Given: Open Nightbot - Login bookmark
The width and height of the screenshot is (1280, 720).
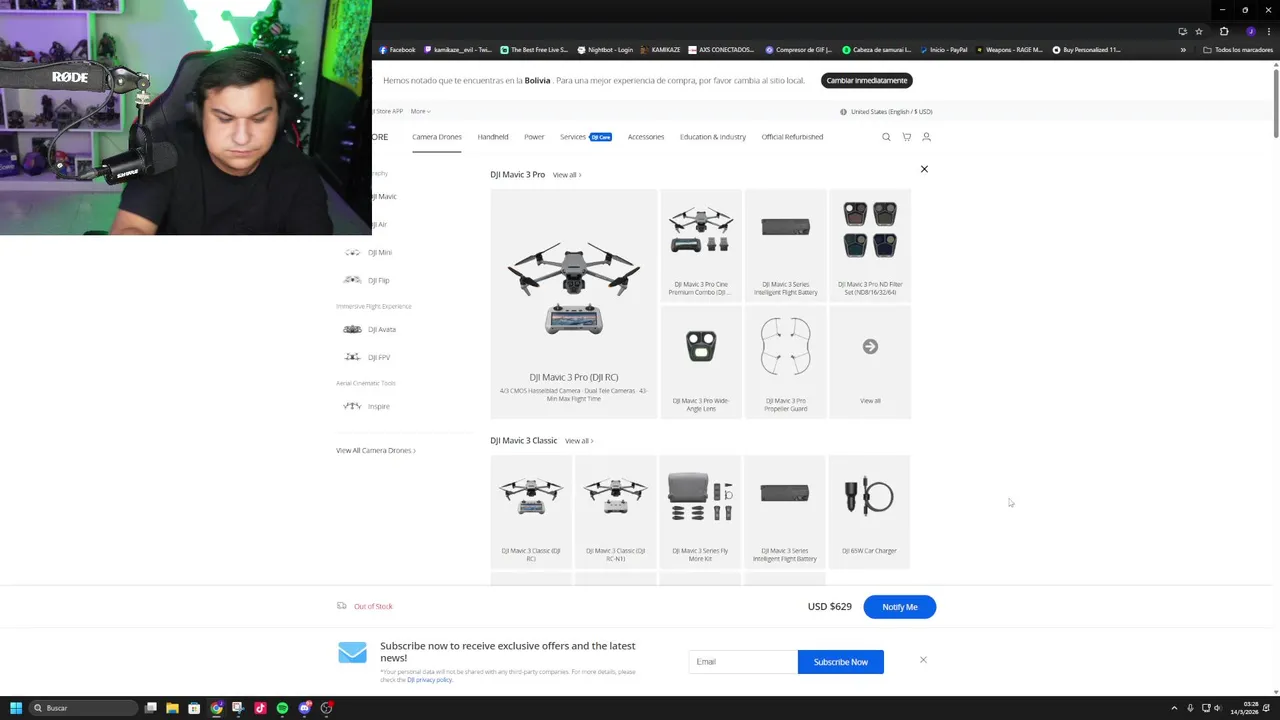Looking at the screenshot, I should point(605,50).
